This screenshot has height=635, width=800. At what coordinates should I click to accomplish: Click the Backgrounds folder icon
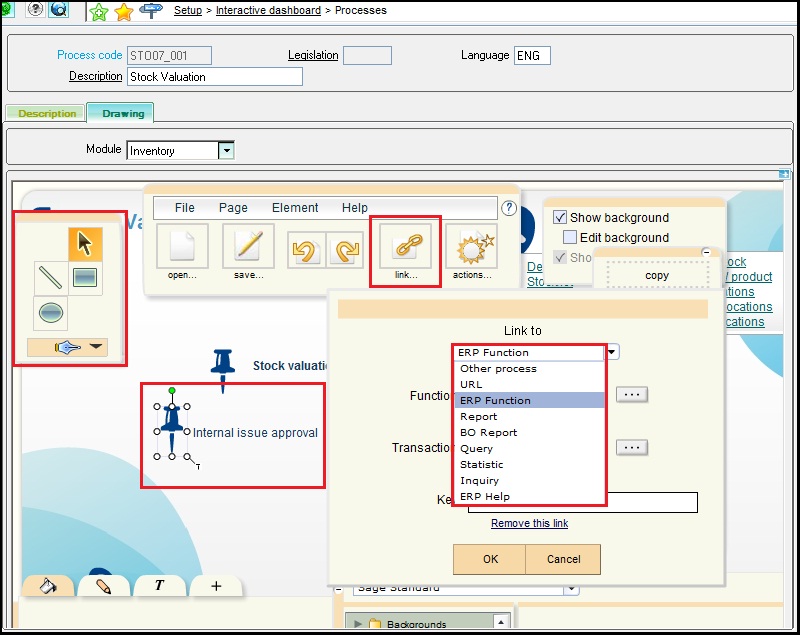[375, 624]
